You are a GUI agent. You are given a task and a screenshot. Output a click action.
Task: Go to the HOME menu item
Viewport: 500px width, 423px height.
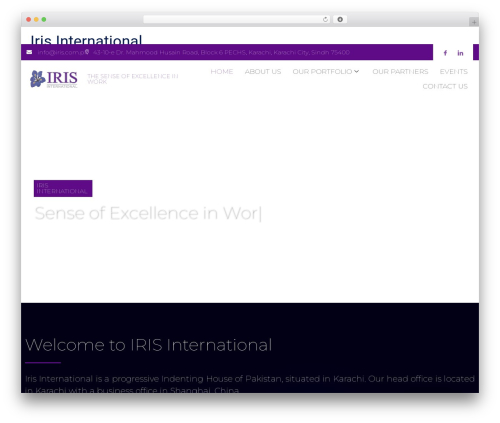point(222,72)
